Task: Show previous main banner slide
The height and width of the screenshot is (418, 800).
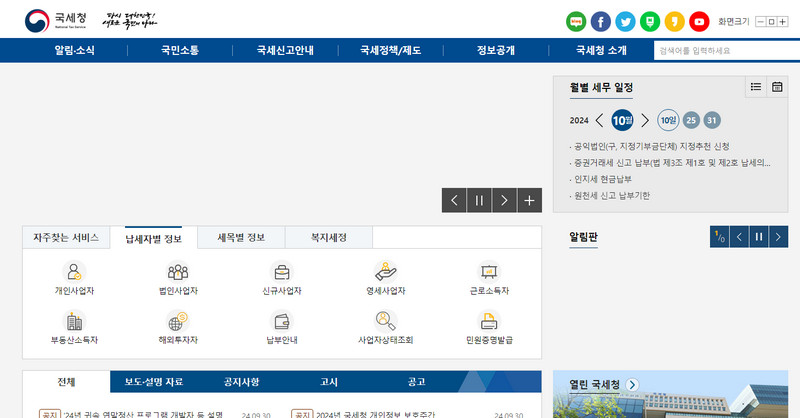Action: tap(454, 200)
